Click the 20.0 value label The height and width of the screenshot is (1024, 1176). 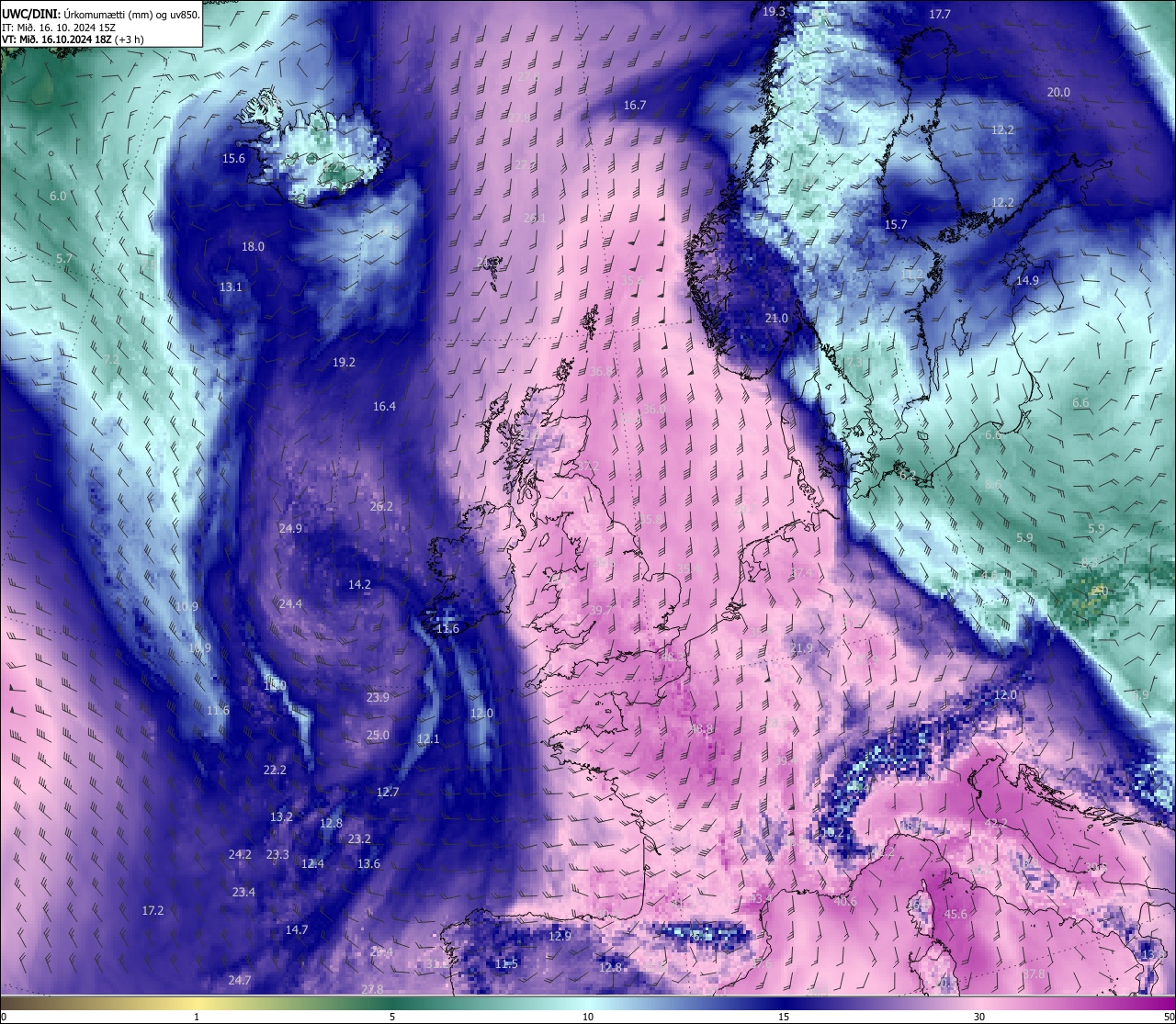pyautogui.click(x=1058, y=92)
